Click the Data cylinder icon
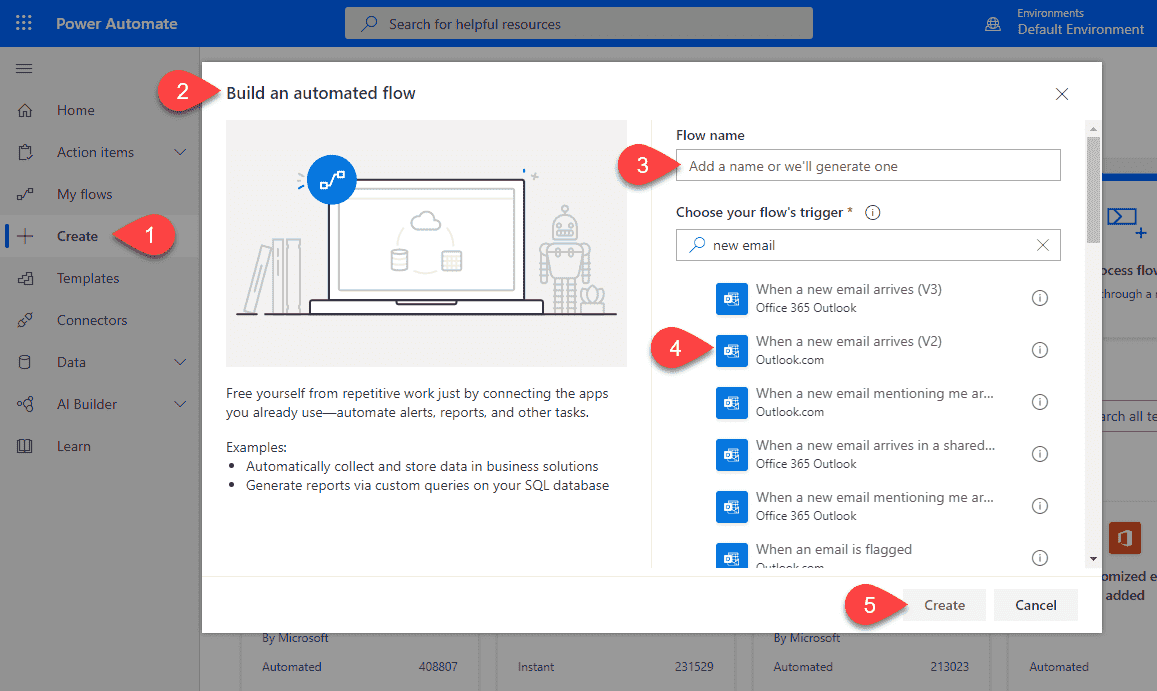 (x=25, y=362)
